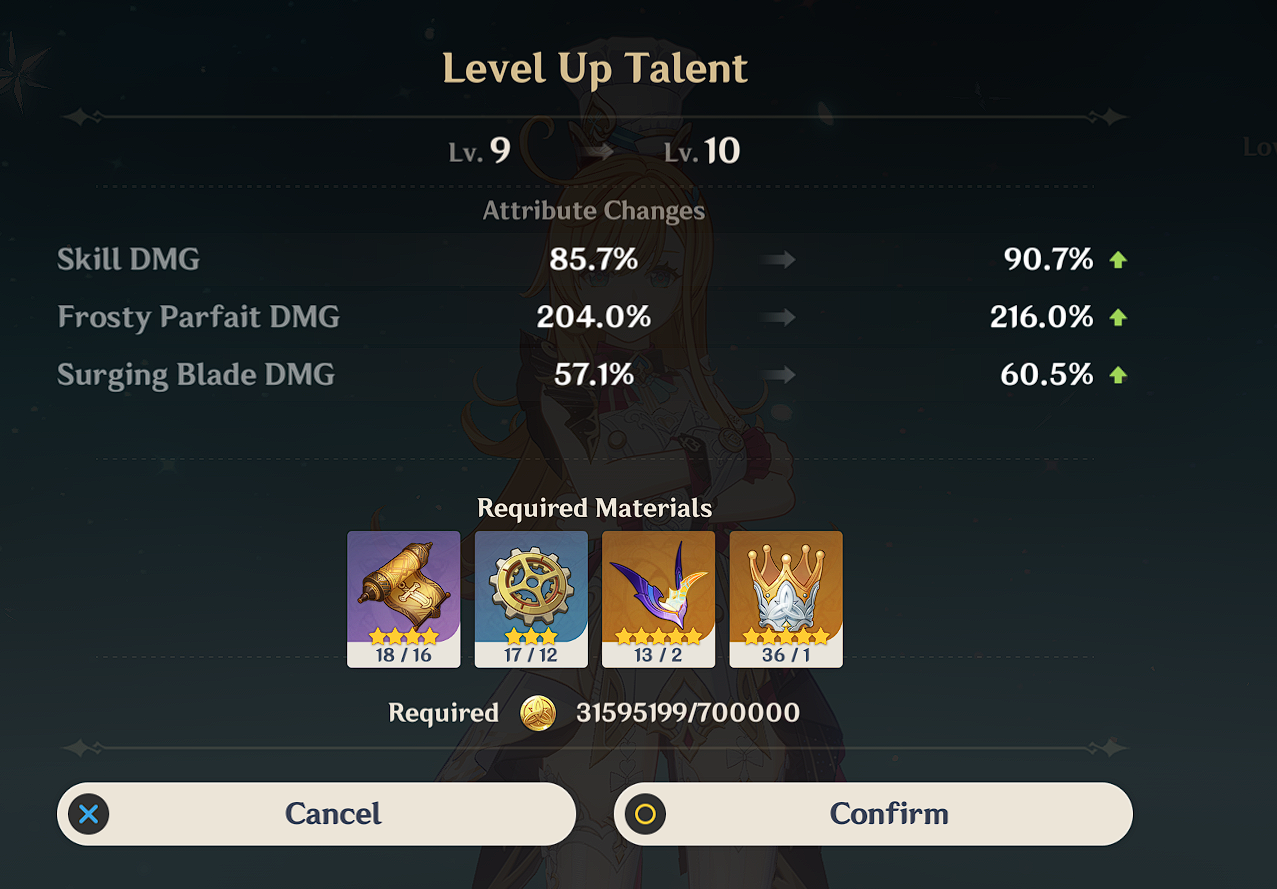Select the Crown of Insight material
Image resolution: width=1277 pixels, height=889 pixels.
tap(786, 598)
